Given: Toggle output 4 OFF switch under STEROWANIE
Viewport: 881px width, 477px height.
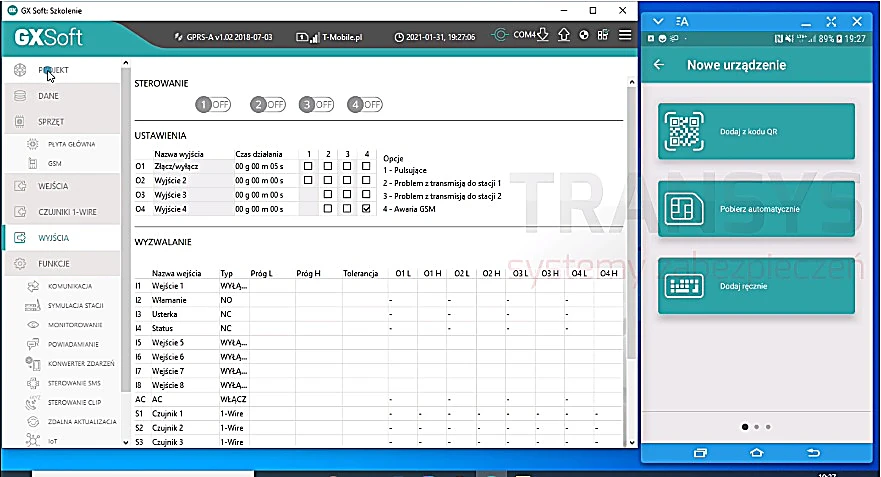Looking at the screenshot, I should (365, 105).
